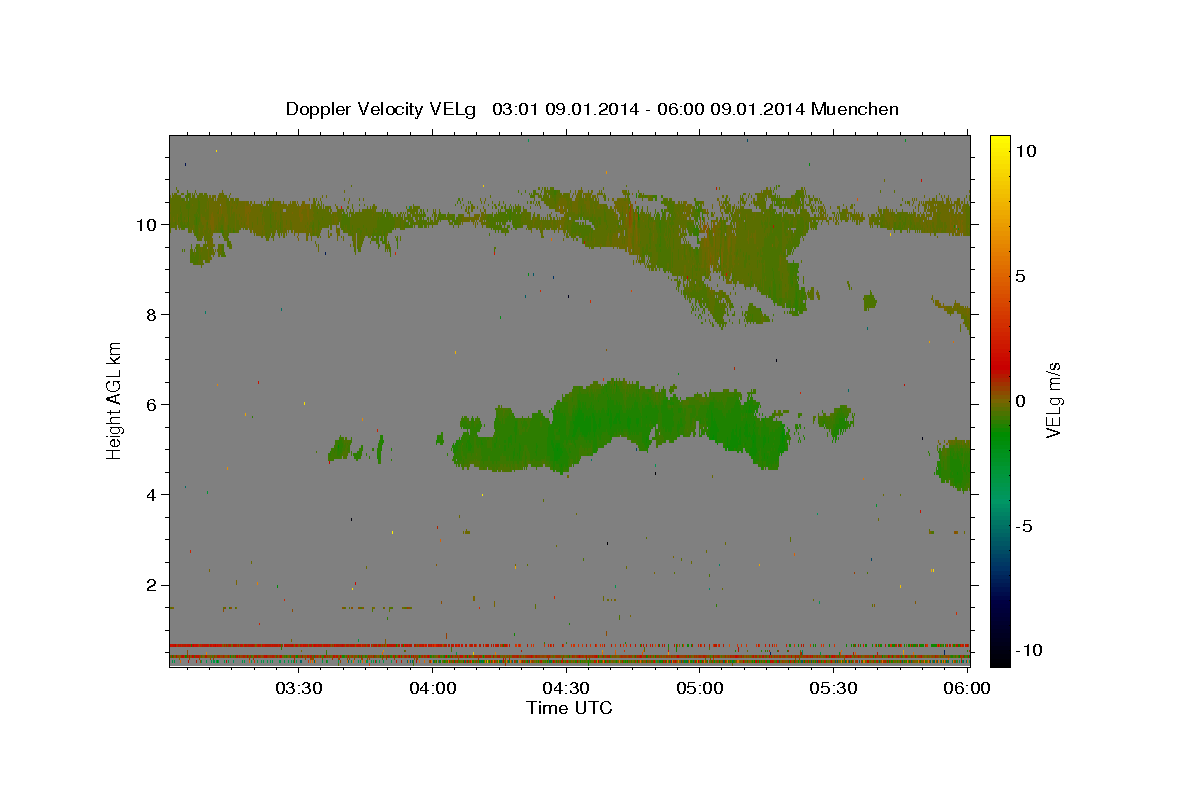Image resolution: width=1200 pixels, height=800 pixels.
Task: Click the colorbar tick label 10
Action: 1026,151
